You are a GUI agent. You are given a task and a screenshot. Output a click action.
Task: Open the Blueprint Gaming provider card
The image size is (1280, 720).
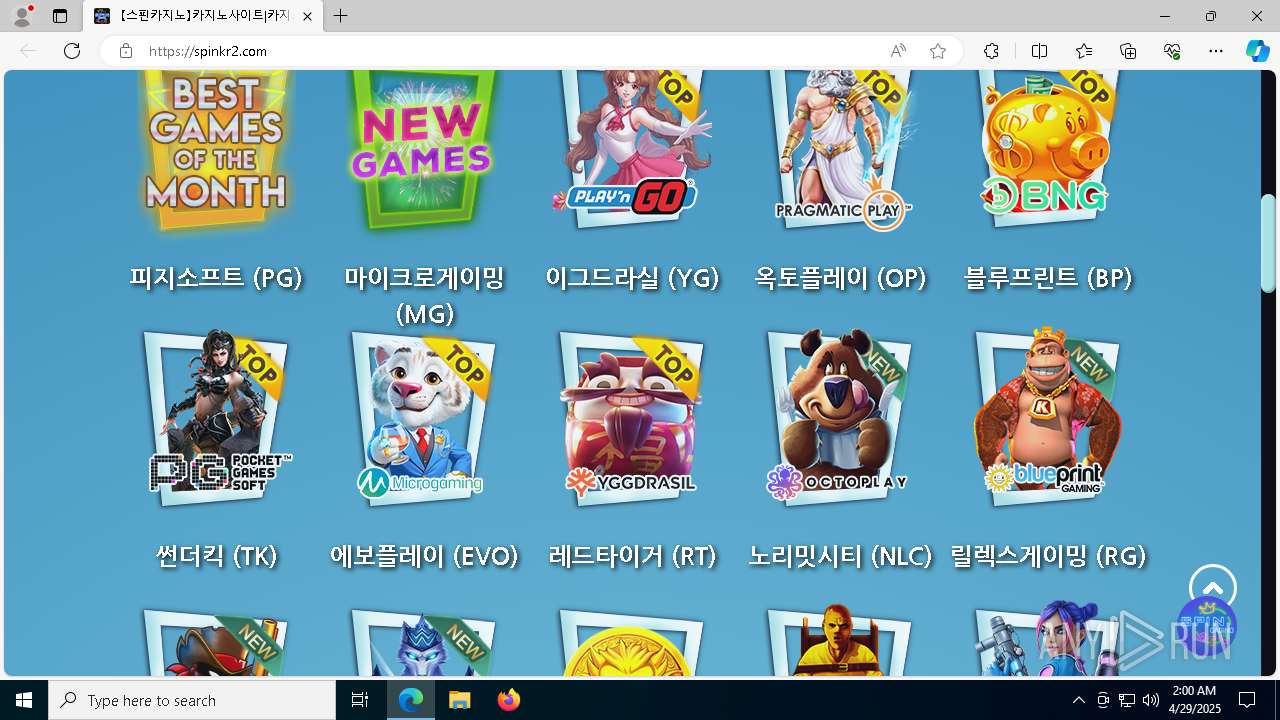1048,418
